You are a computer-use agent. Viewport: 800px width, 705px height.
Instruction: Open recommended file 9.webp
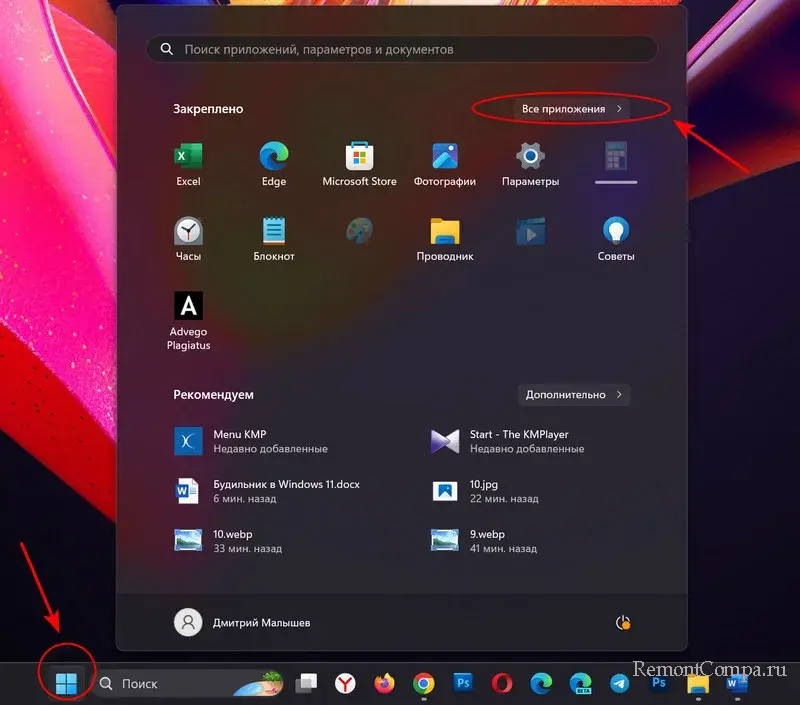[x=484, y=541]
